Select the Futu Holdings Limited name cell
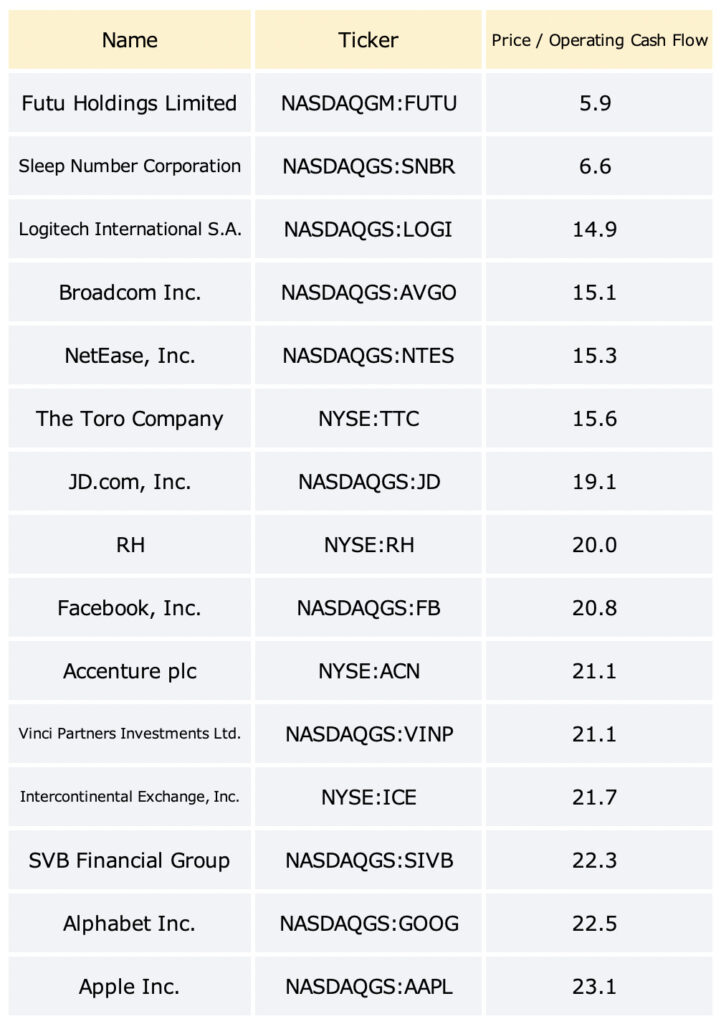The height and width of the screenshot is (1024, 721). coord(129,103)
